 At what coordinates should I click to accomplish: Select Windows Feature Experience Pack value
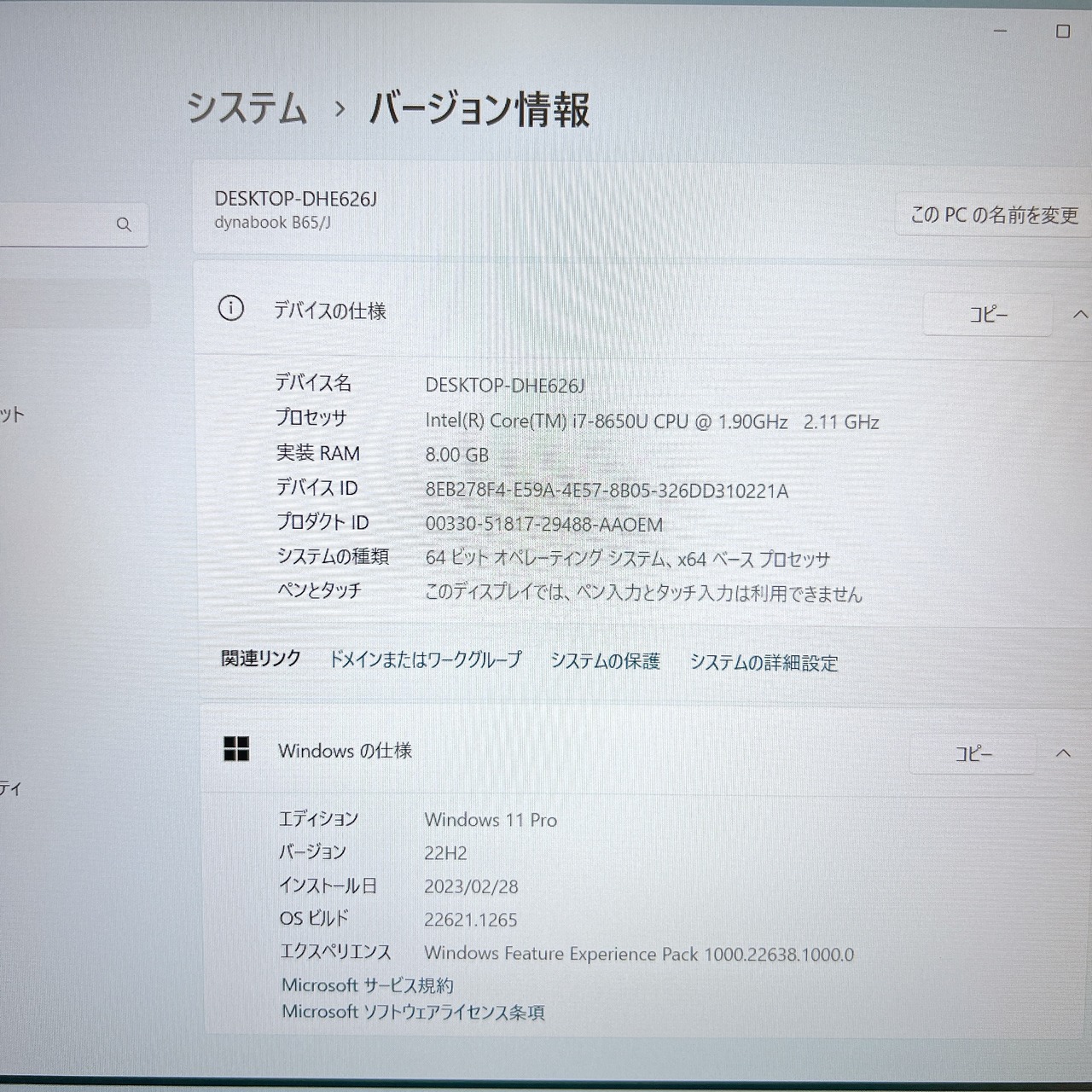[x=639, y=954]
